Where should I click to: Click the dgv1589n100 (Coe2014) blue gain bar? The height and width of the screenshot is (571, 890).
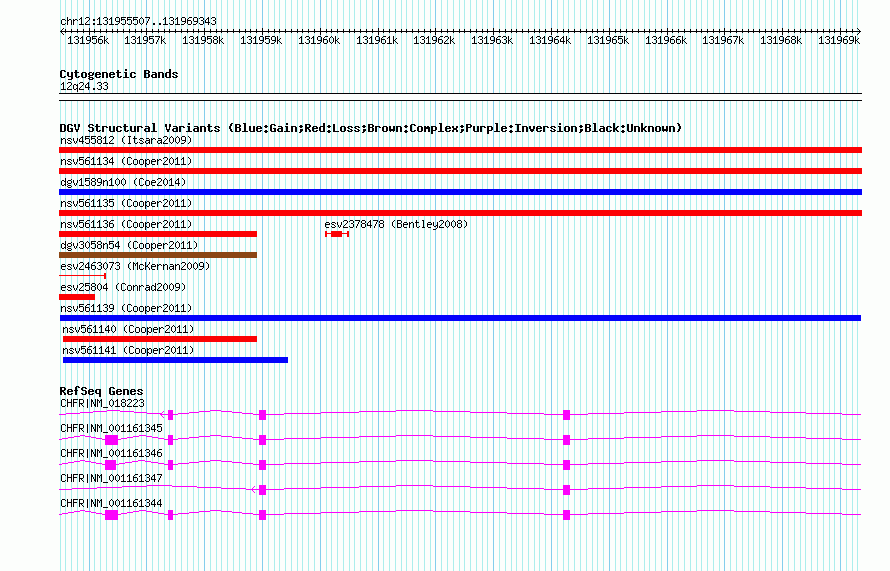[x=460, y=192]
